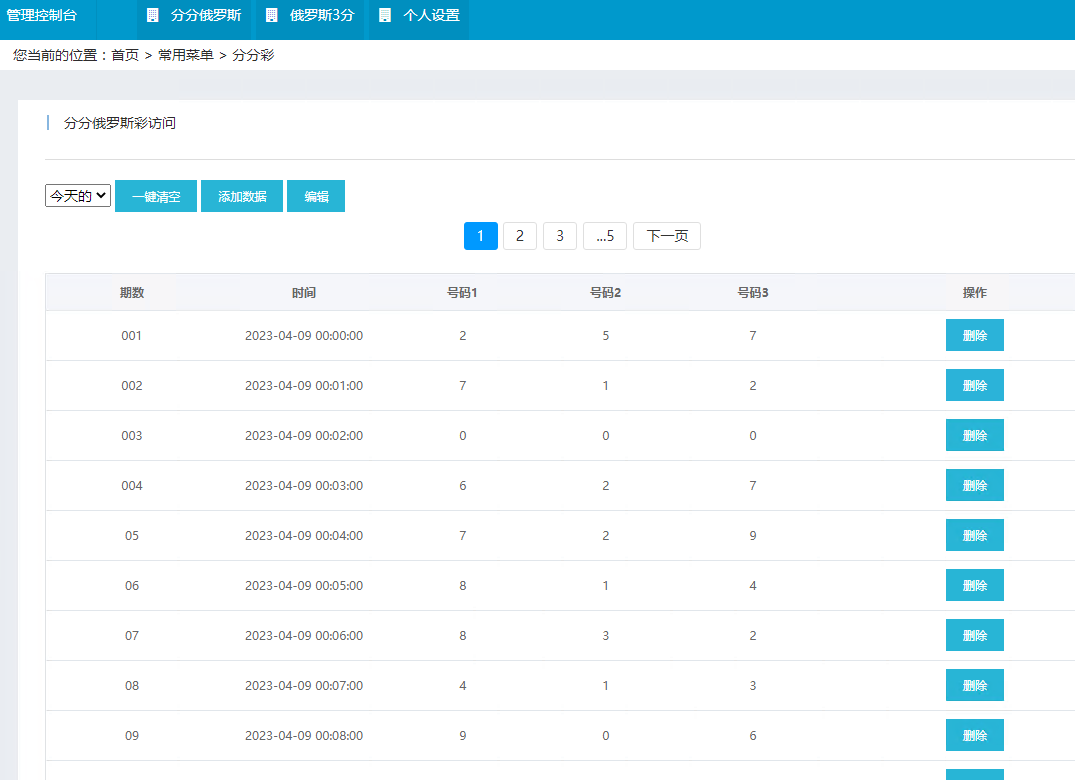Go to page 2 in pagination
Viewport: 1075px width, 780px height.
[520, 236]
